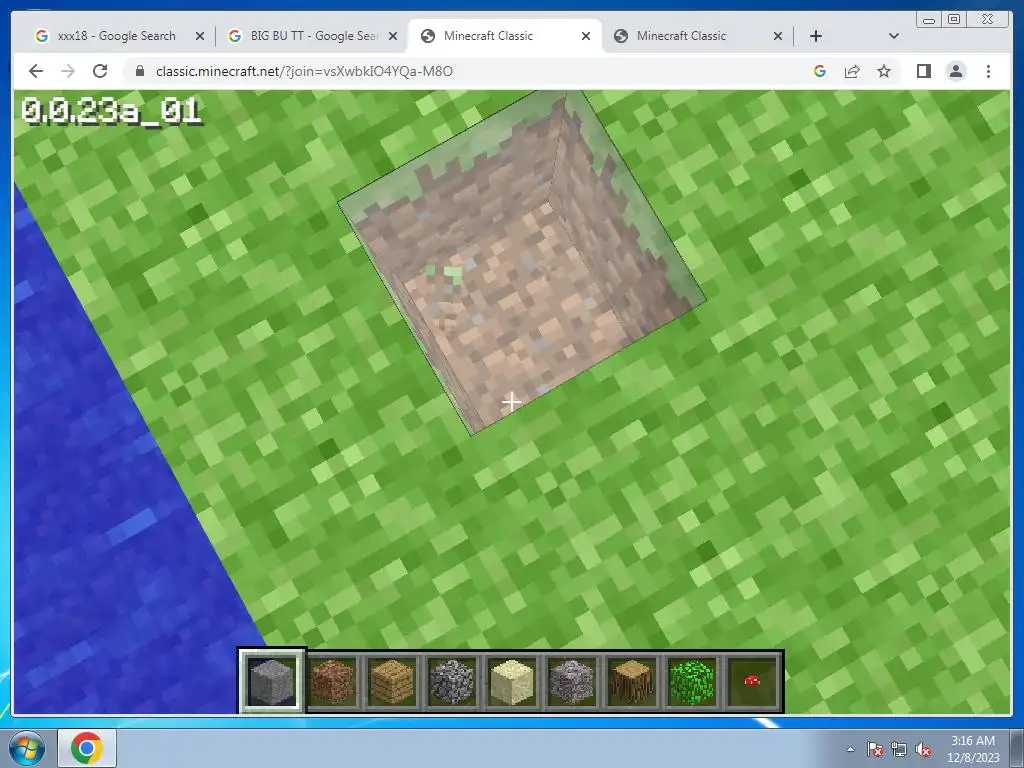Screen dimensions: 1024x768
Task: Open Chrome side panel
Action: tap(923, 71)
